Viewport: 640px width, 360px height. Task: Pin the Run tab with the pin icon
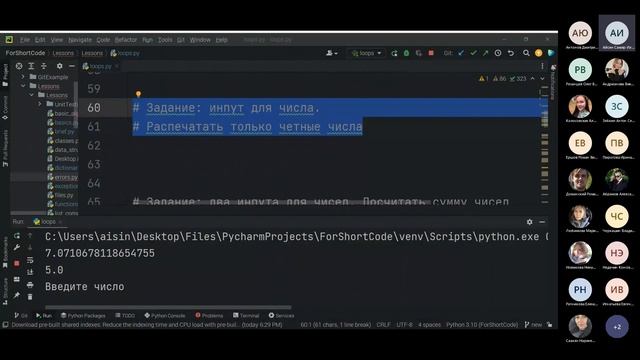(x=17, y=295)
